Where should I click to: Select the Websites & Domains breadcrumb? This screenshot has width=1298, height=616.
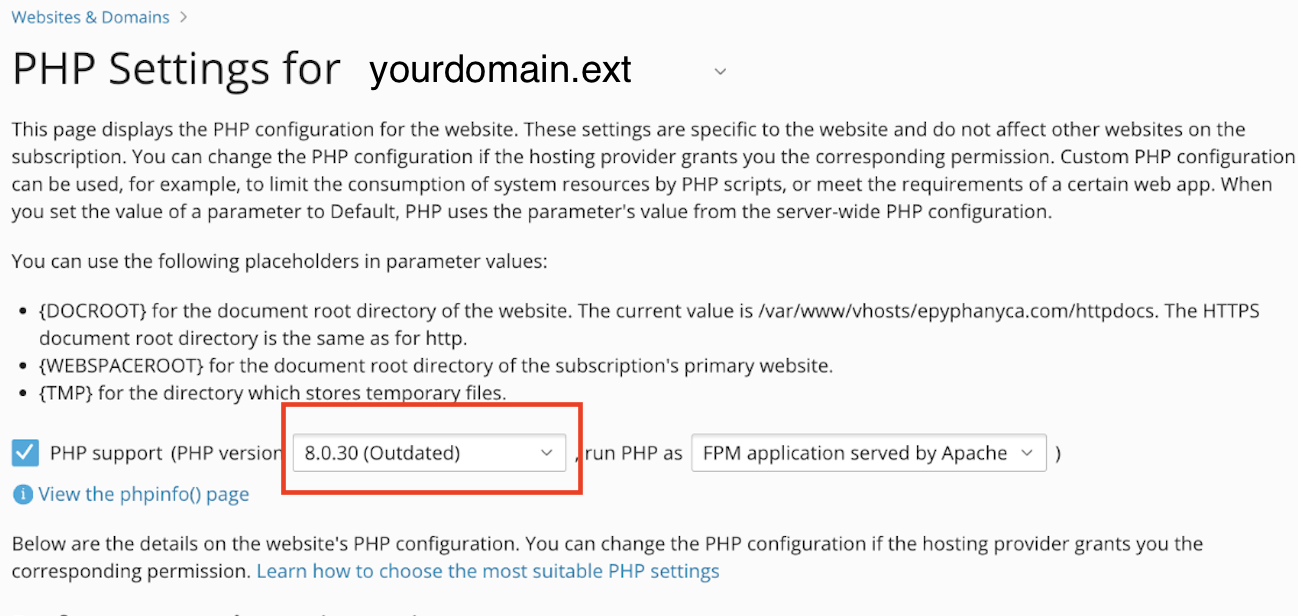(90, 16)
